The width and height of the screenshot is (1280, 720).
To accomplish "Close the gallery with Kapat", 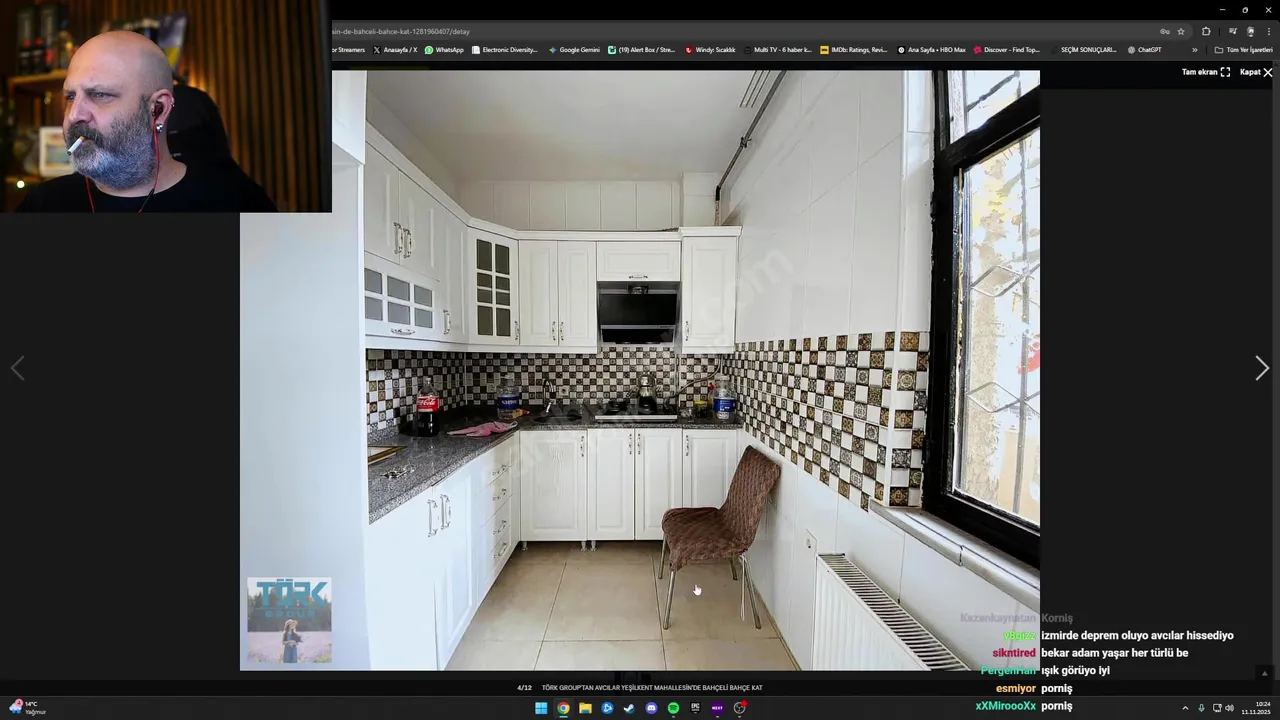I will pyautogui.click(x=1256, y=72).
